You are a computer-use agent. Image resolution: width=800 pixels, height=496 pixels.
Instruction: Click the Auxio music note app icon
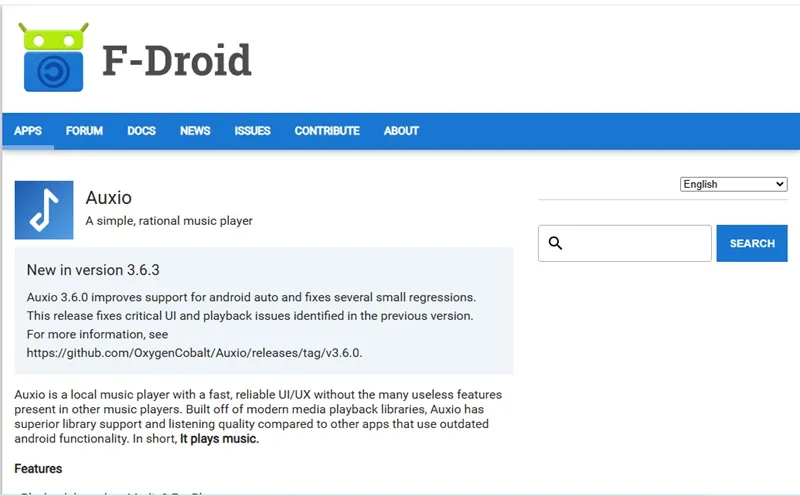pos(44,210)
